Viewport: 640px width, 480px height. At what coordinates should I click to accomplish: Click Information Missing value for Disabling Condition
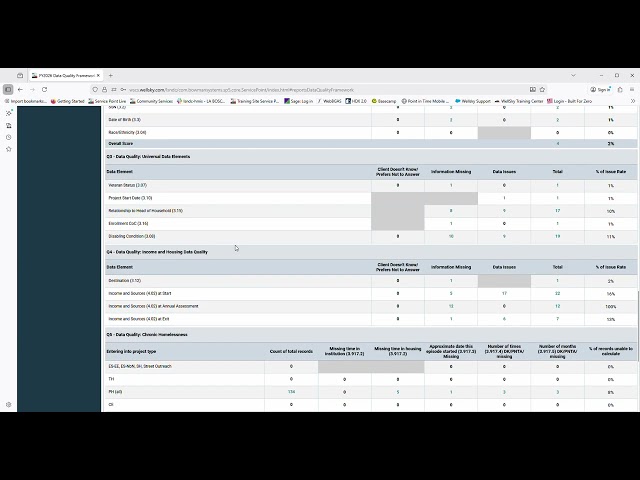[x=451, y=236]
